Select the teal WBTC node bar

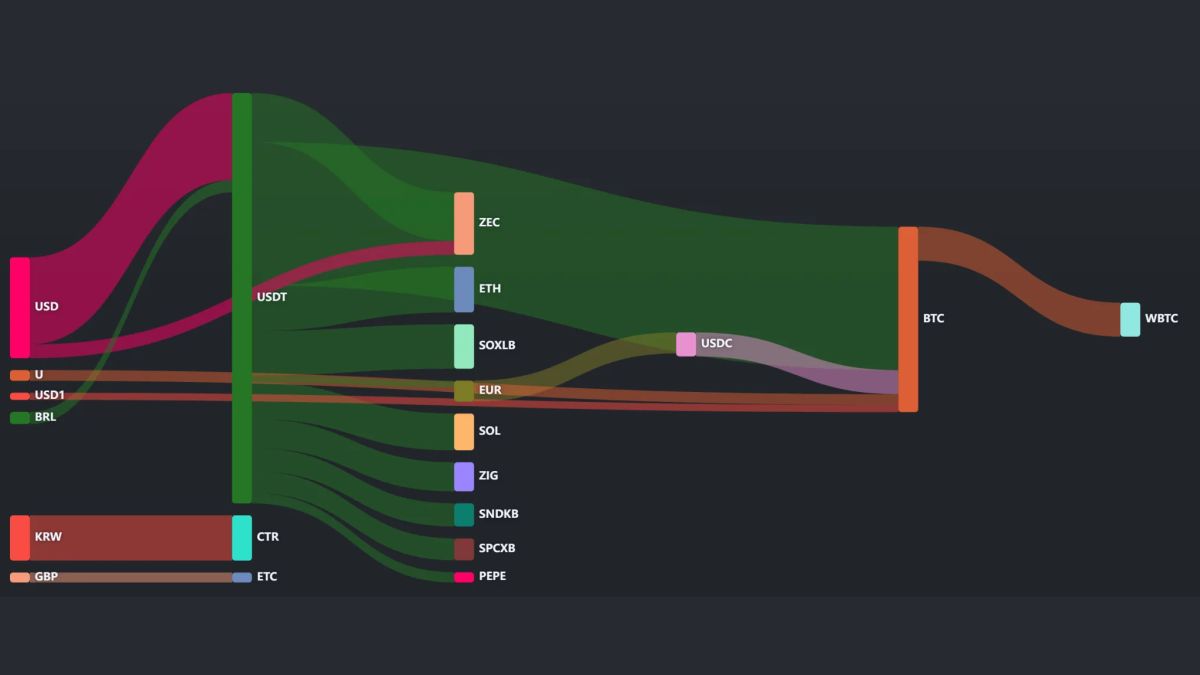point(1130,319)
